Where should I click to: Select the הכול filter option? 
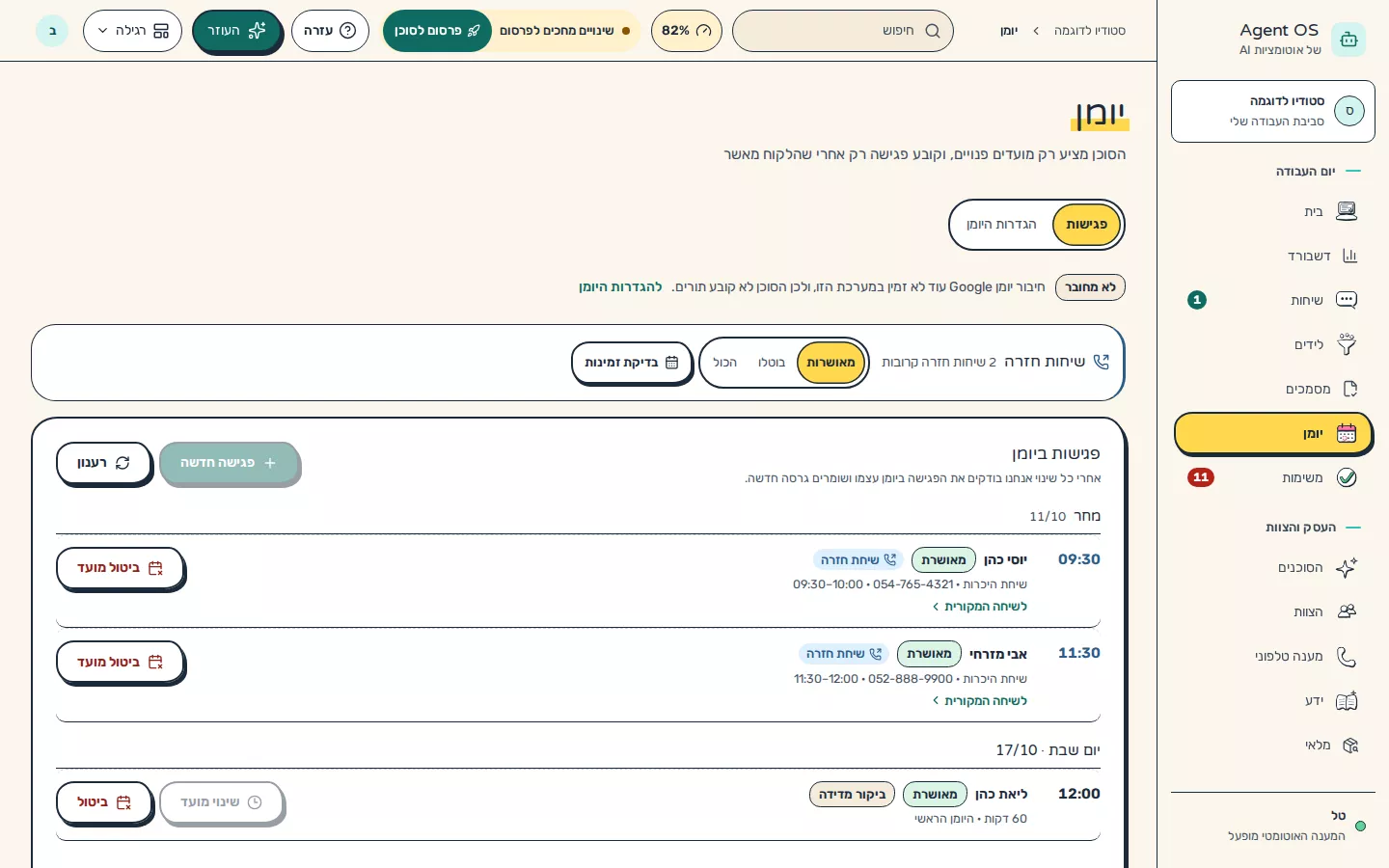tap(724, 363)
